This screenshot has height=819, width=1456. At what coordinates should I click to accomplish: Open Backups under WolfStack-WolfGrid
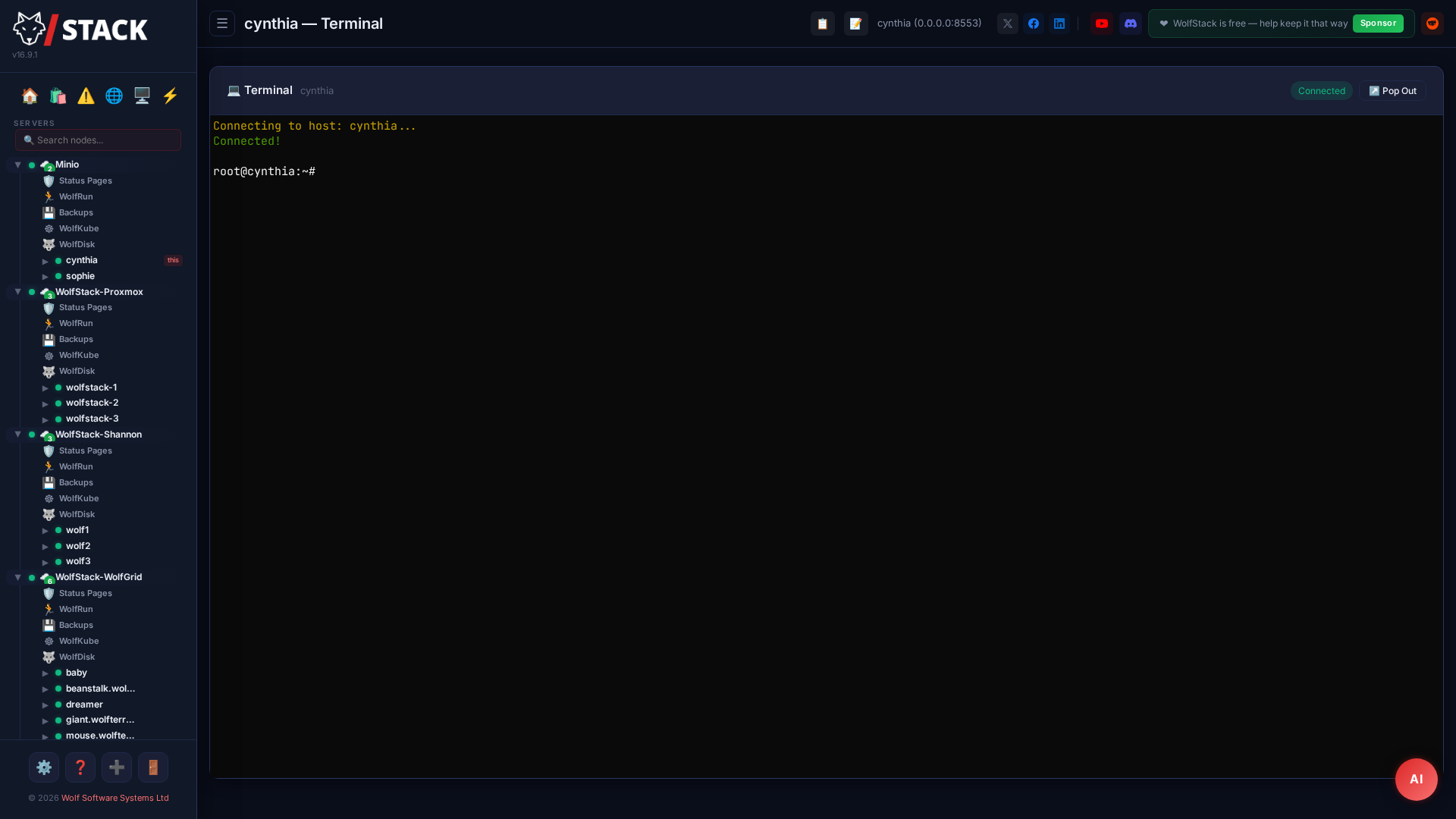76,625
